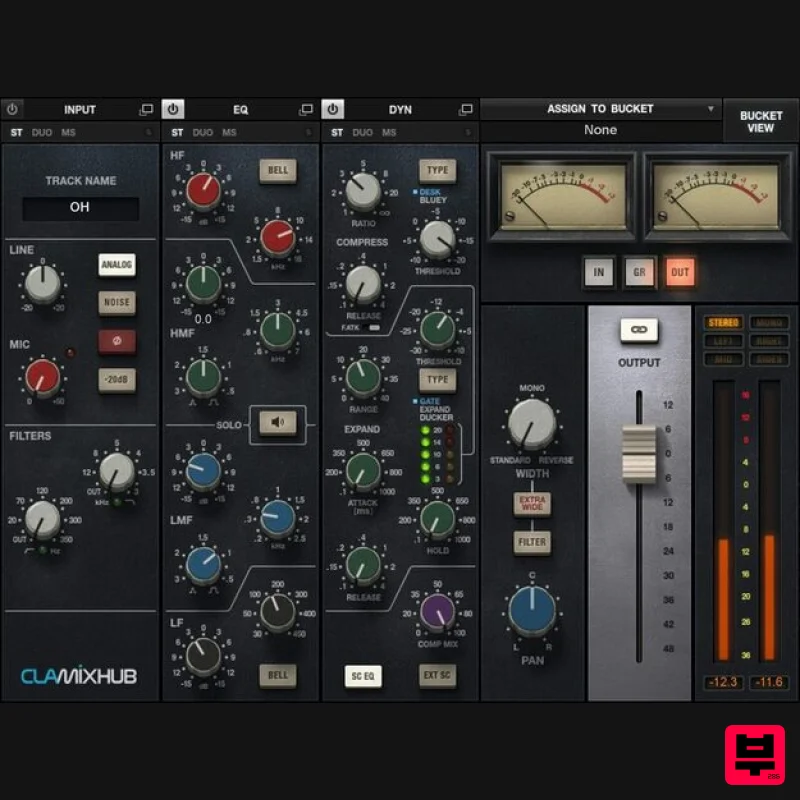The height and width of the screenshot is (800, 800).
Task: Toggle the DYN module power icon
Action: pos(333,109)
